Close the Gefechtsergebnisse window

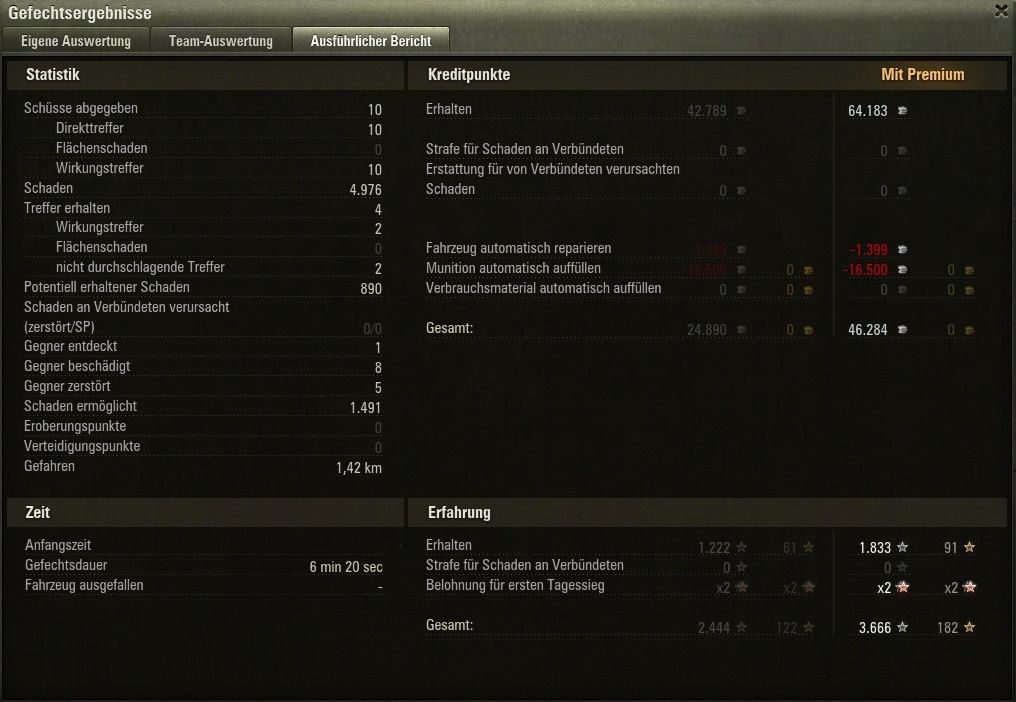(1001, 11)
